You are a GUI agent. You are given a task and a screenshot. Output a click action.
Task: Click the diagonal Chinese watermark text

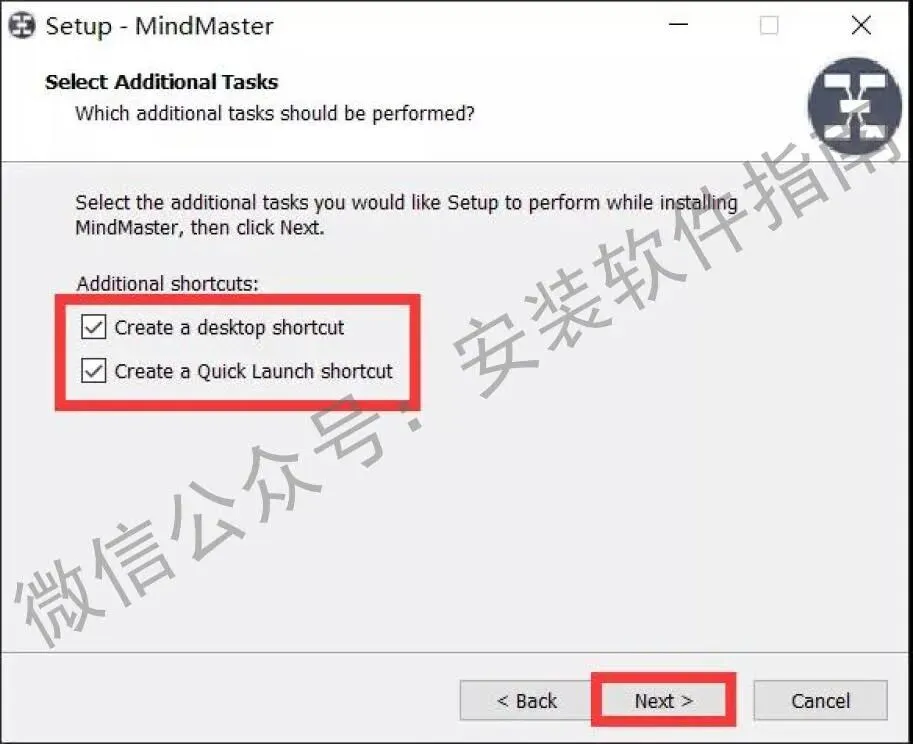click(x=460, y=396)
